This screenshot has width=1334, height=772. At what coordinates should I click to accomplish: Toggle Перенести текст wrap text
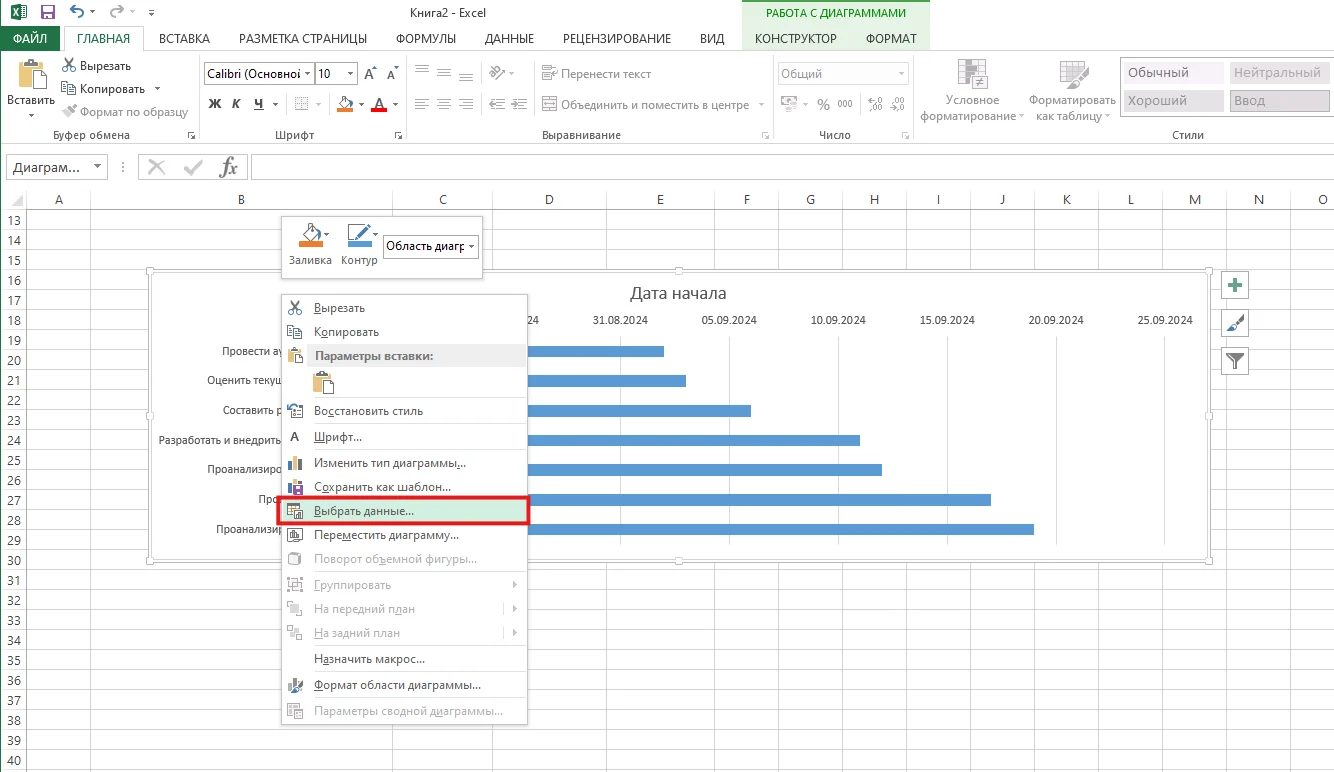pyautogui.click(x=596, y=74)
